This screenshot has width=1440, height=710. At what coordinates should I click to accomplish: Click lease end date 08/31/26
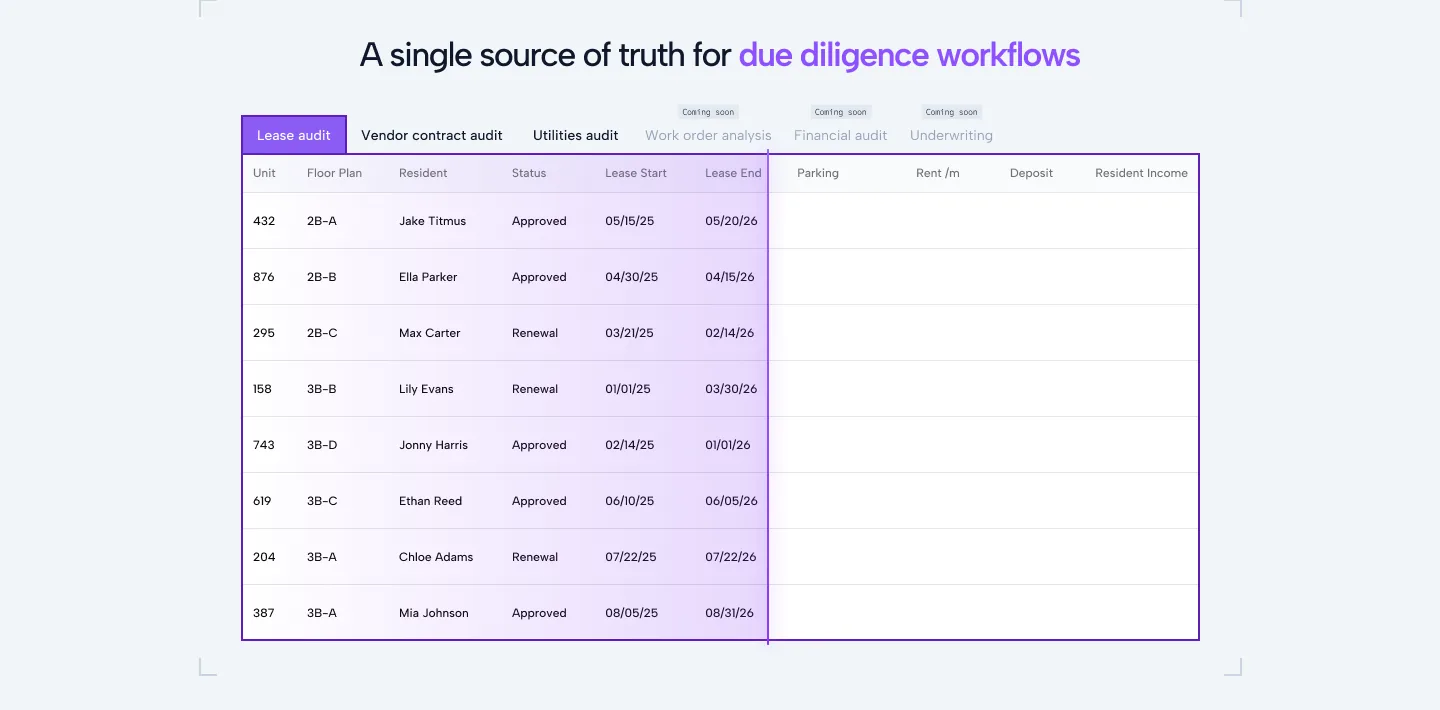(x=730, y=613)
